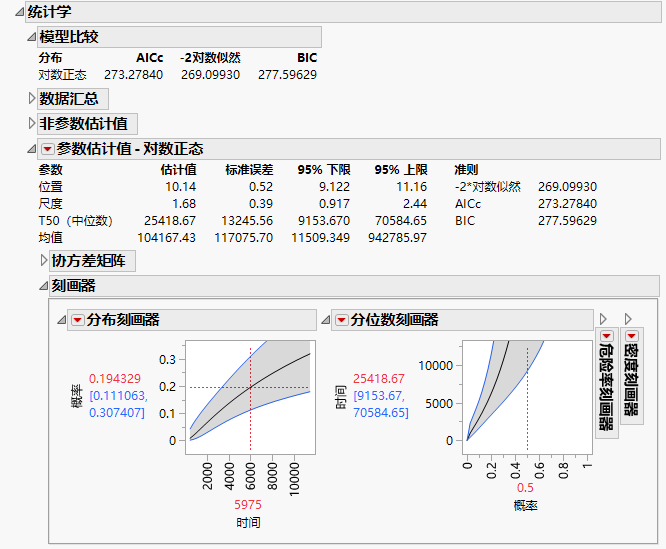Click the BIC column header in 模型比较
The width and height of the screenshot is (666, 549).
[307, 58]
